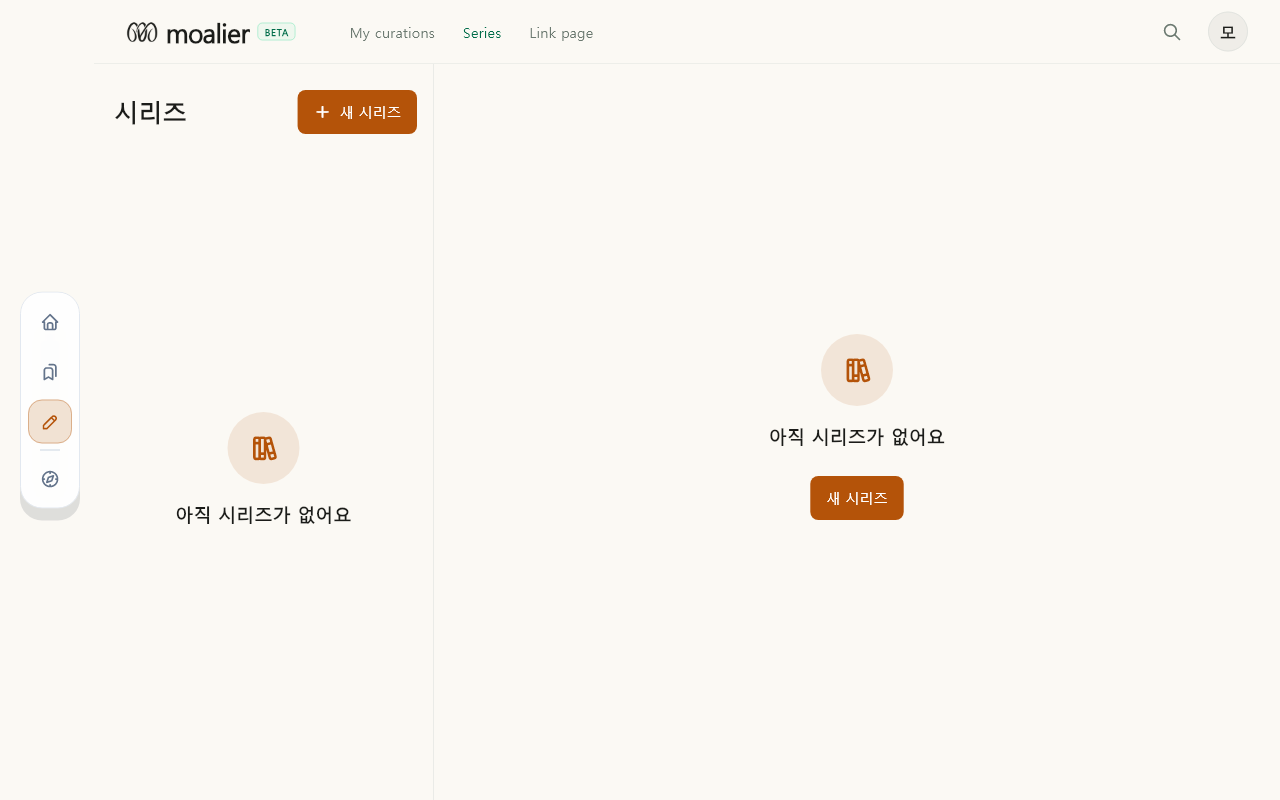
Task: Select the pencil edit icon in the sidebar
Action: point(50,421)
